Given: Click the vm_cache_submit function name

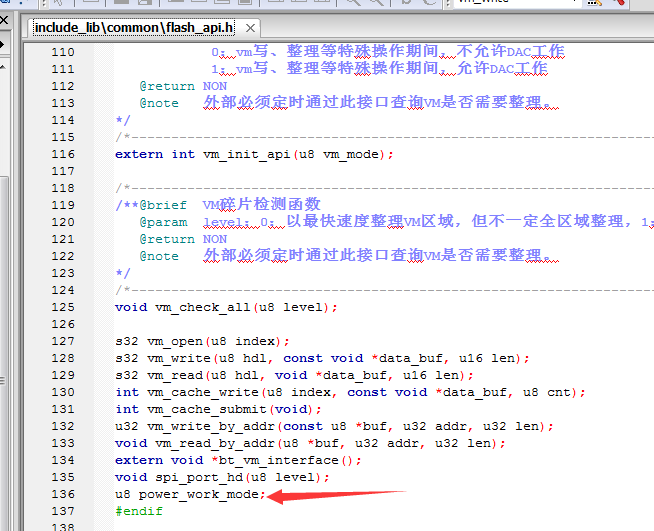Looking at the screenshot, I should coord(206,410).
